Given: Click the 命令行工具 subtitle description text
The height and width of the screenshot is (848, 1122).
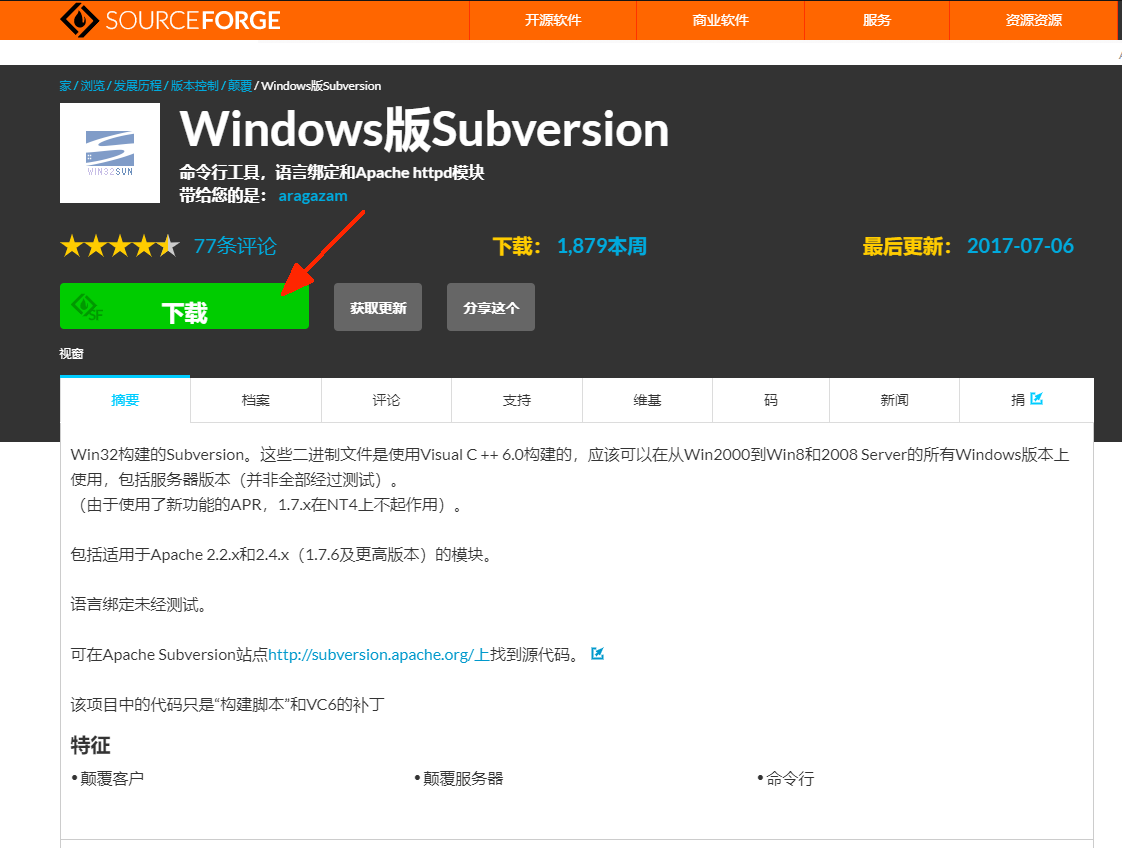Looking at the screenshot, I should coord(332,172).
